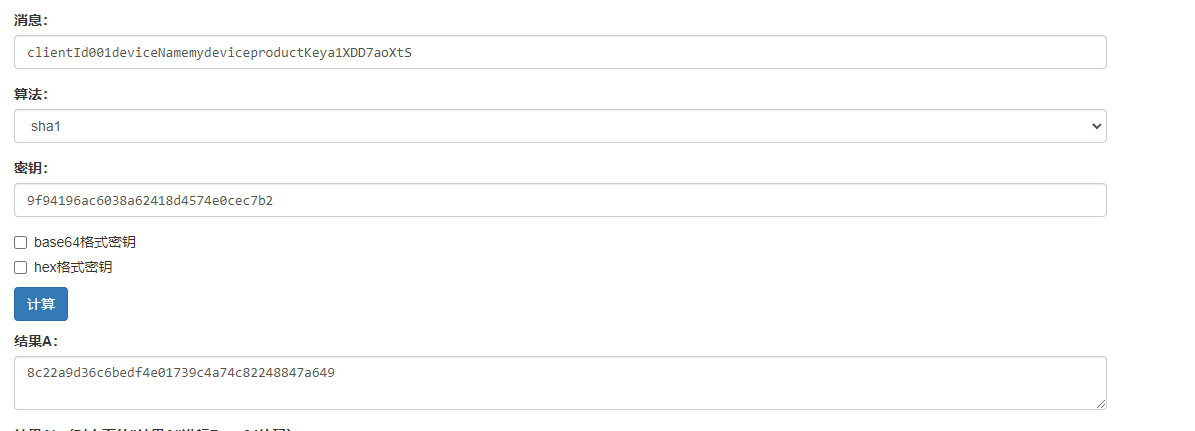
Task: Click the 算法: label
Action: click(x=31, y=94)
